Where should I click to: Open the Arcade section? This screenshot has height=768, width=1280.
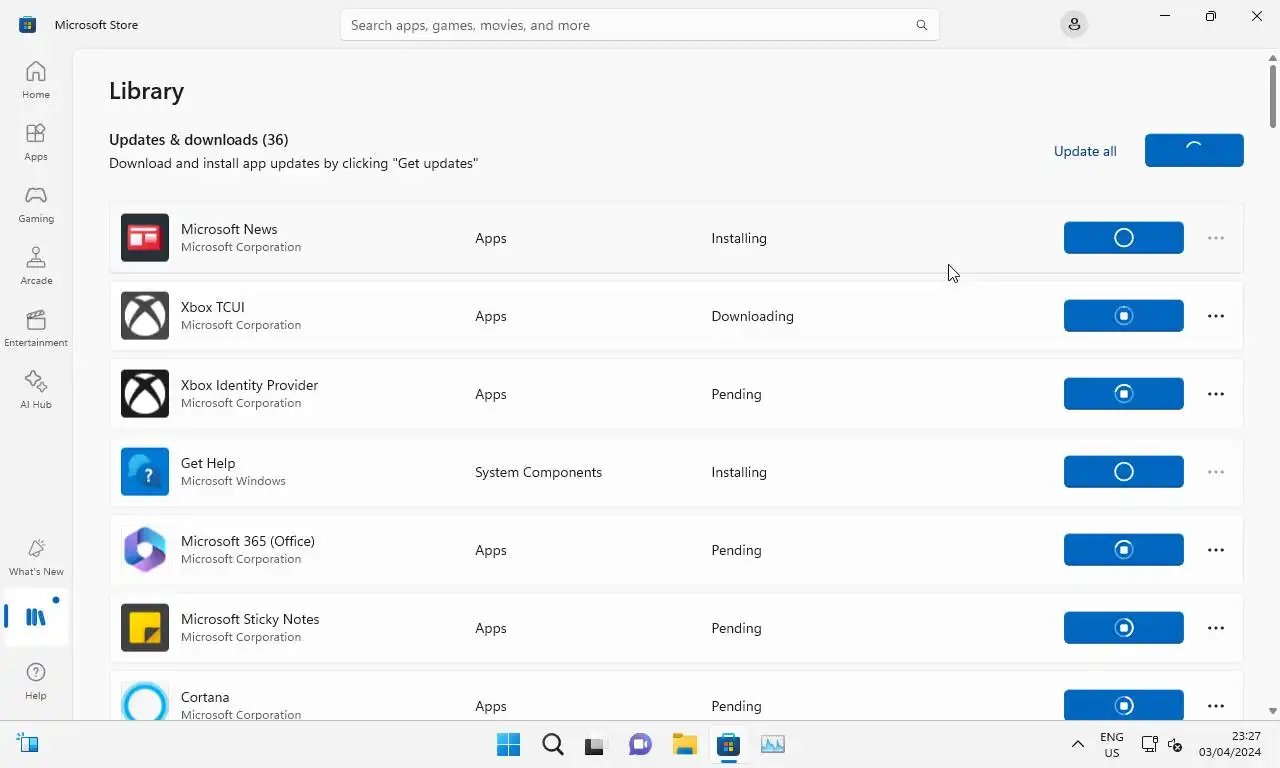pos(36,266)
